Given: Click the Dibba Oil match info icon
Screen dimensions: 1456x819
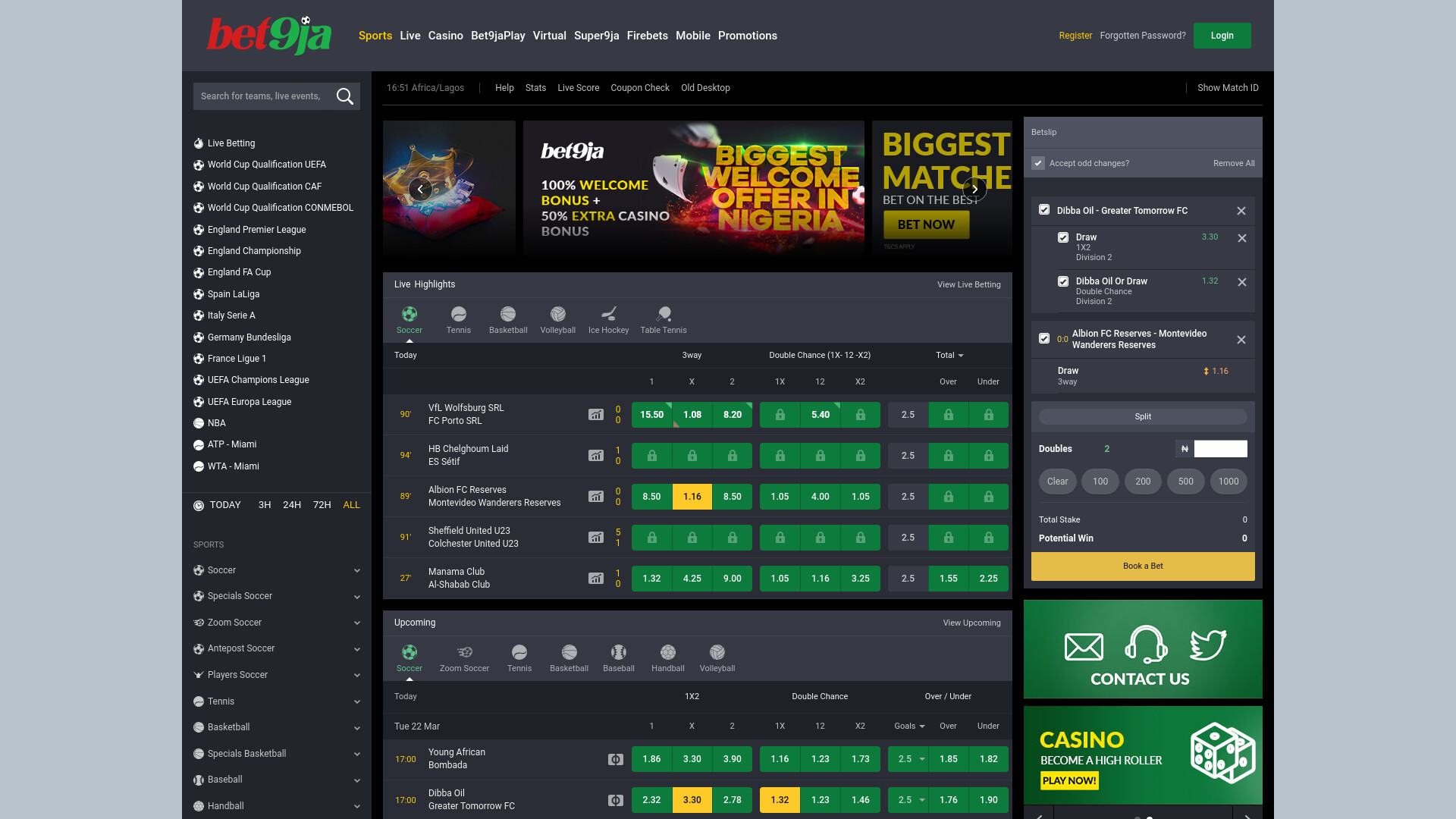Looking at the screenshot, I should (616, 800).
